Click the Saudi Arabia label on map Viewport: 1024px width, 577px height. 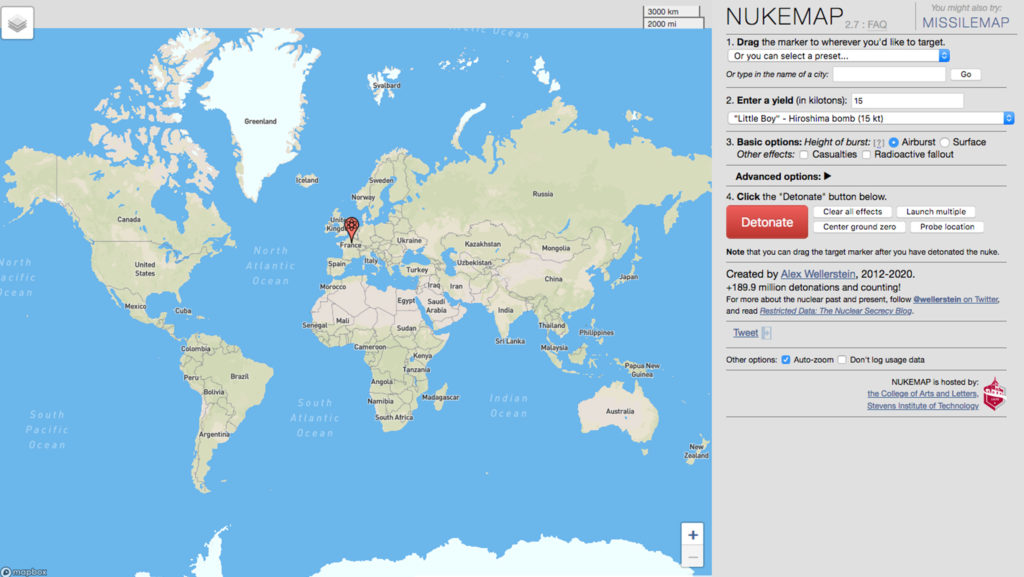(x=436, y=305)
